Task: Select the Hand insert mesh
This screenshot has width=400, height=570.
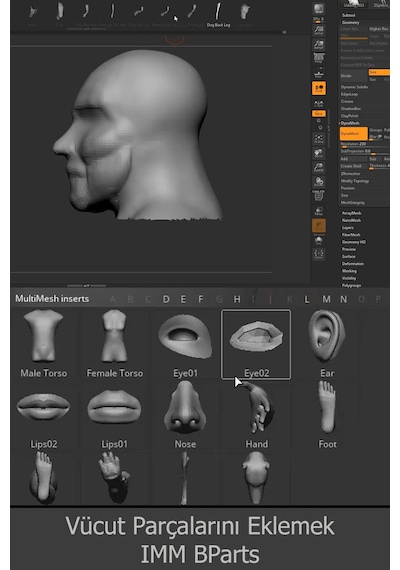Action: tap(256, 415)
